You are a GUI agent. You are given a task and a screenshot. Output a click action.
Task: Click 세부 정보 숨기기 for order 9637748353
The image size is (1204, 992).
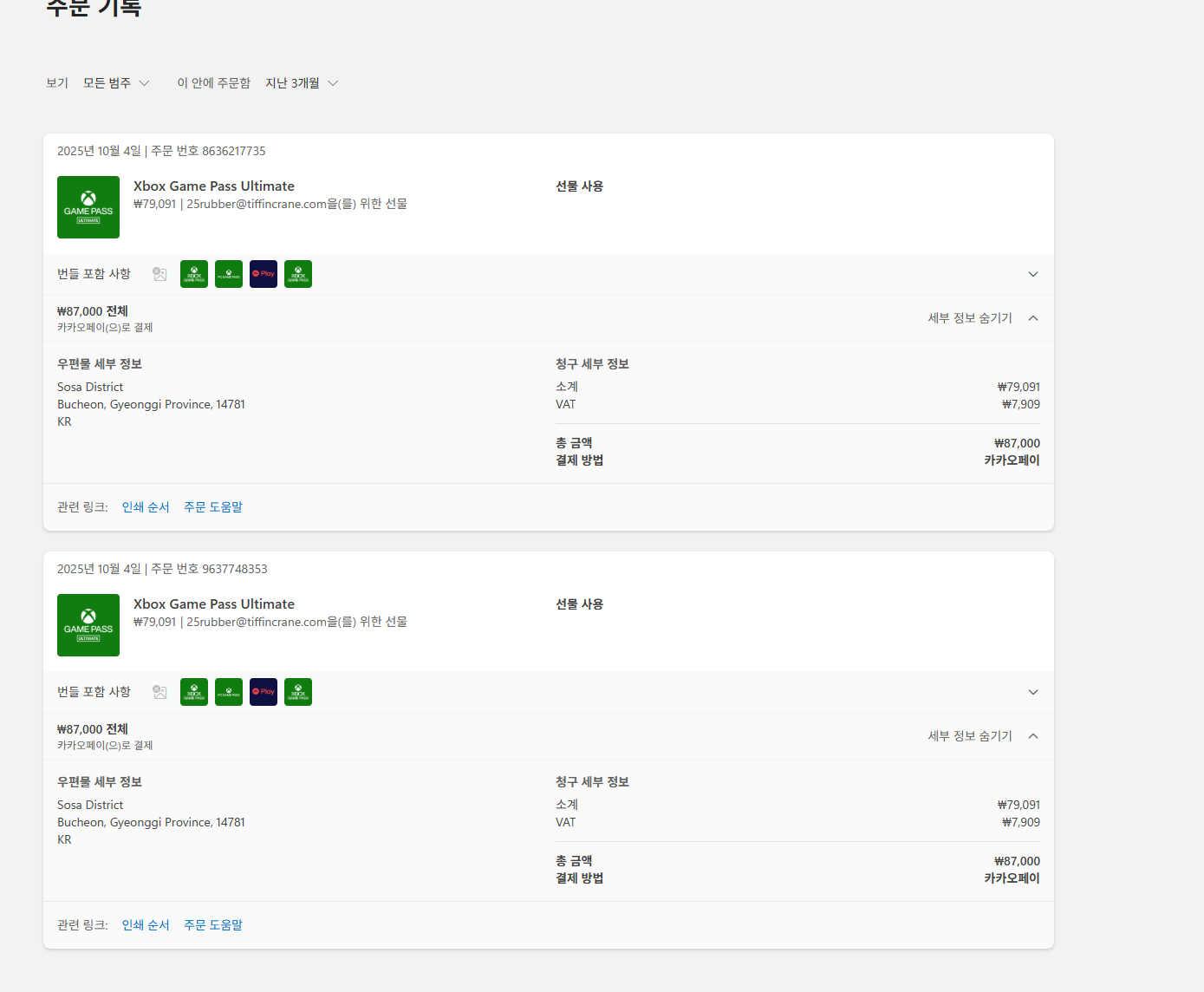(970, 736)
